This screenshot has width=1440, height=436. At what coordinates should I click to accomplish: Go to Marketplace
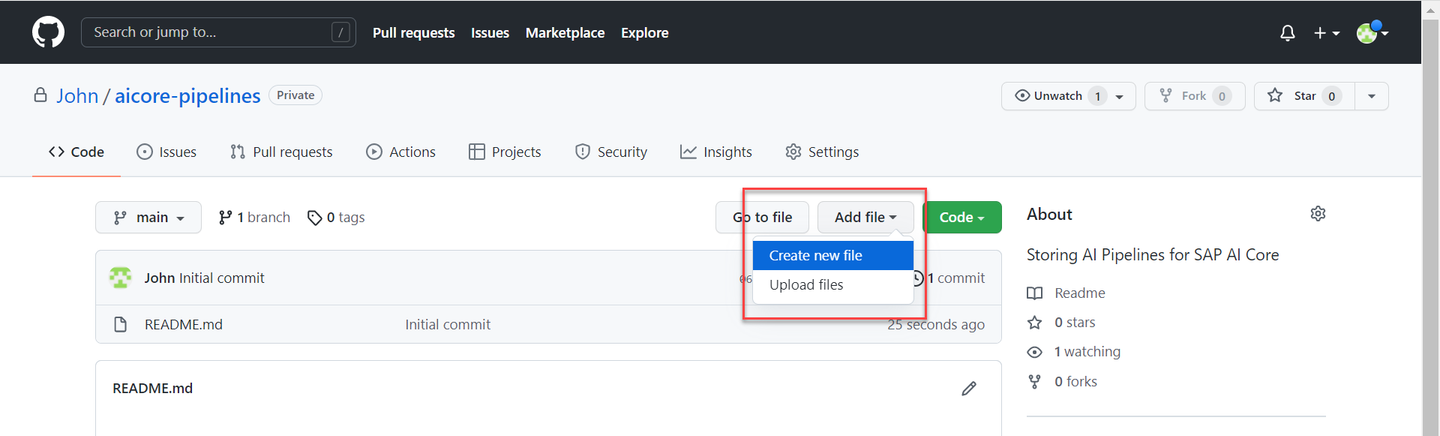(x=565, y=33)
